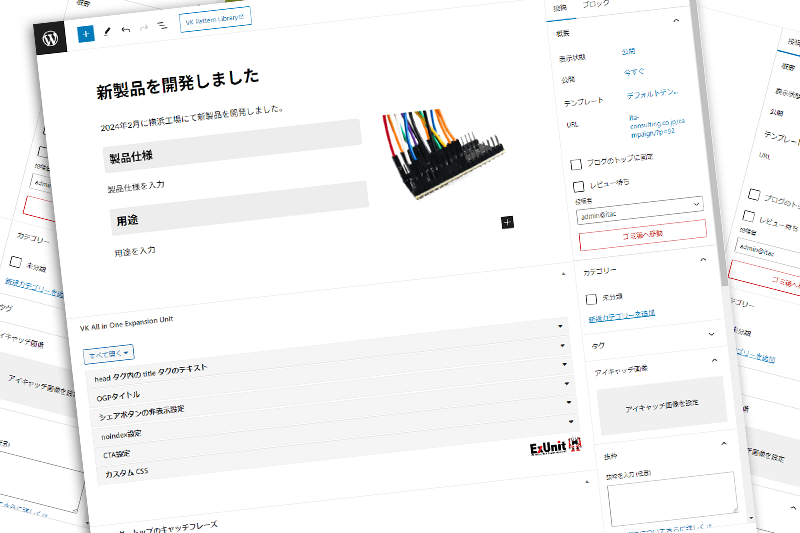Check 未分類 in left background window
The height and width of the screenshot is (533, 800).
click(x=15, y=262)
